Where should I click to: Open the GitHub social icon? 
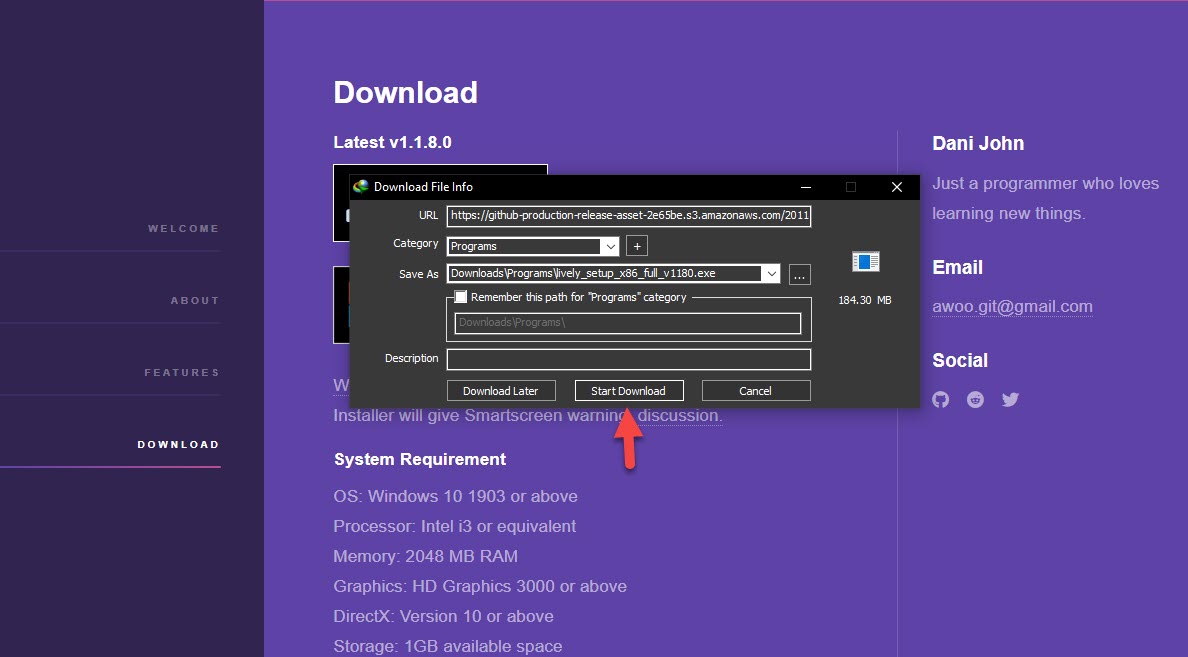(x=940, y=400)
